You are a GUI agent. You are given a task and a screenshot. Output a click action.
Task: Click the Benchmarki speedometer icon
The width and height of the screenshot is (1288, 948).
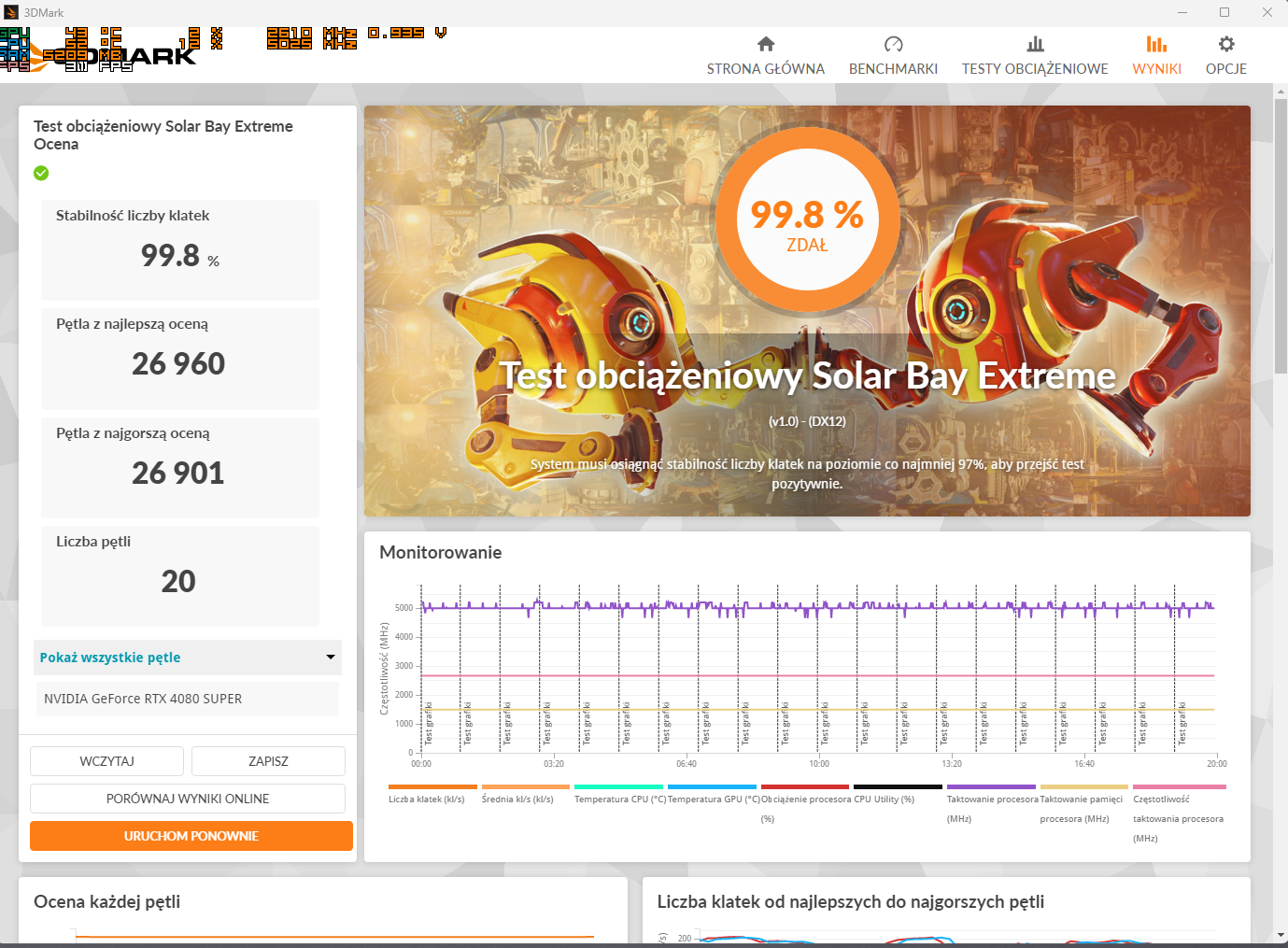[x=893, y=44]
